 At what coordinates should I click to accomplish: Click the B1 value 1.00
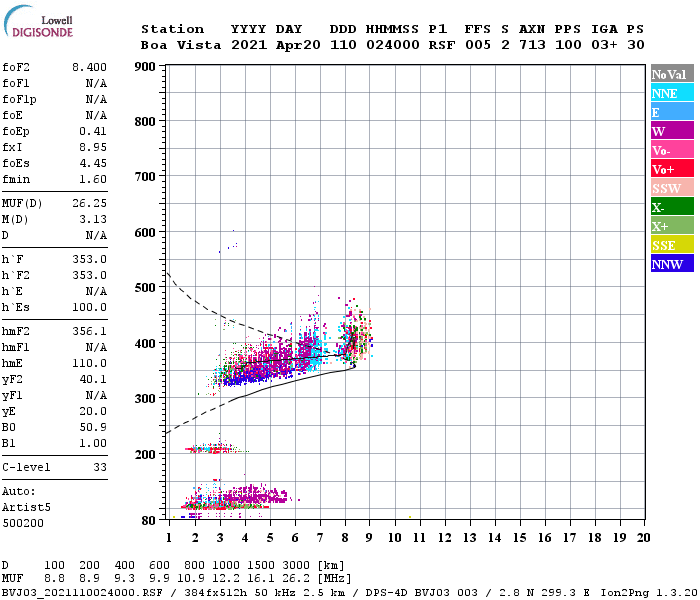[93, 444]
